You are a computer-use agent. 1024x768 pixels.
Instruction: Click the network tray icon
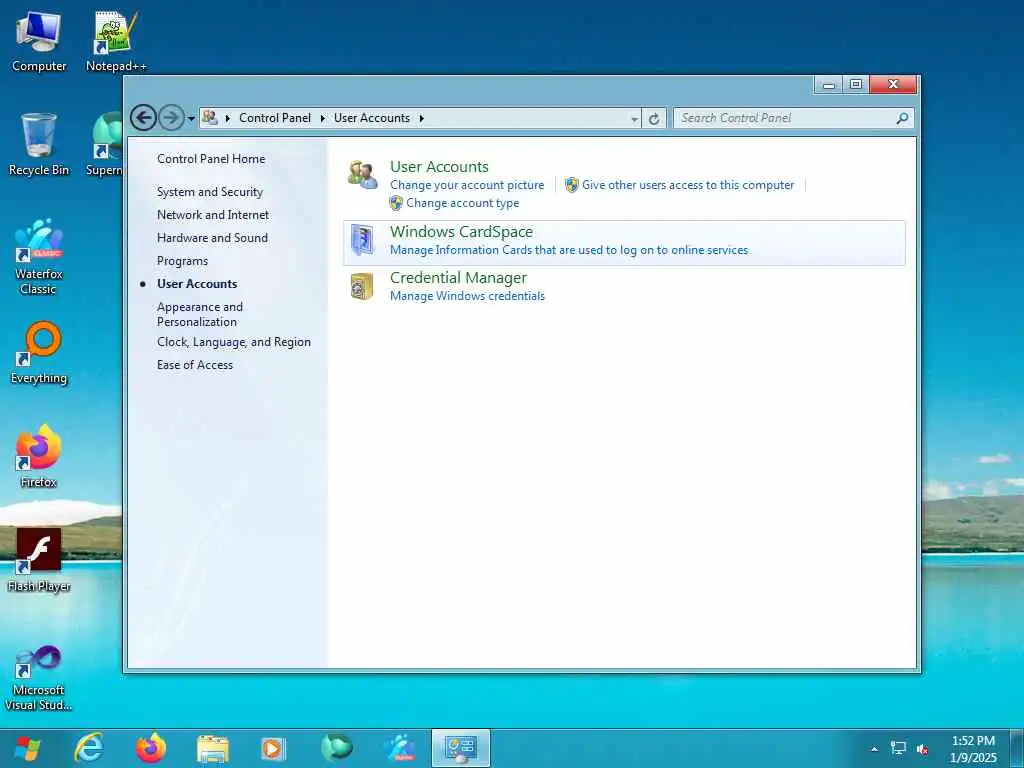tap(899, 749)
